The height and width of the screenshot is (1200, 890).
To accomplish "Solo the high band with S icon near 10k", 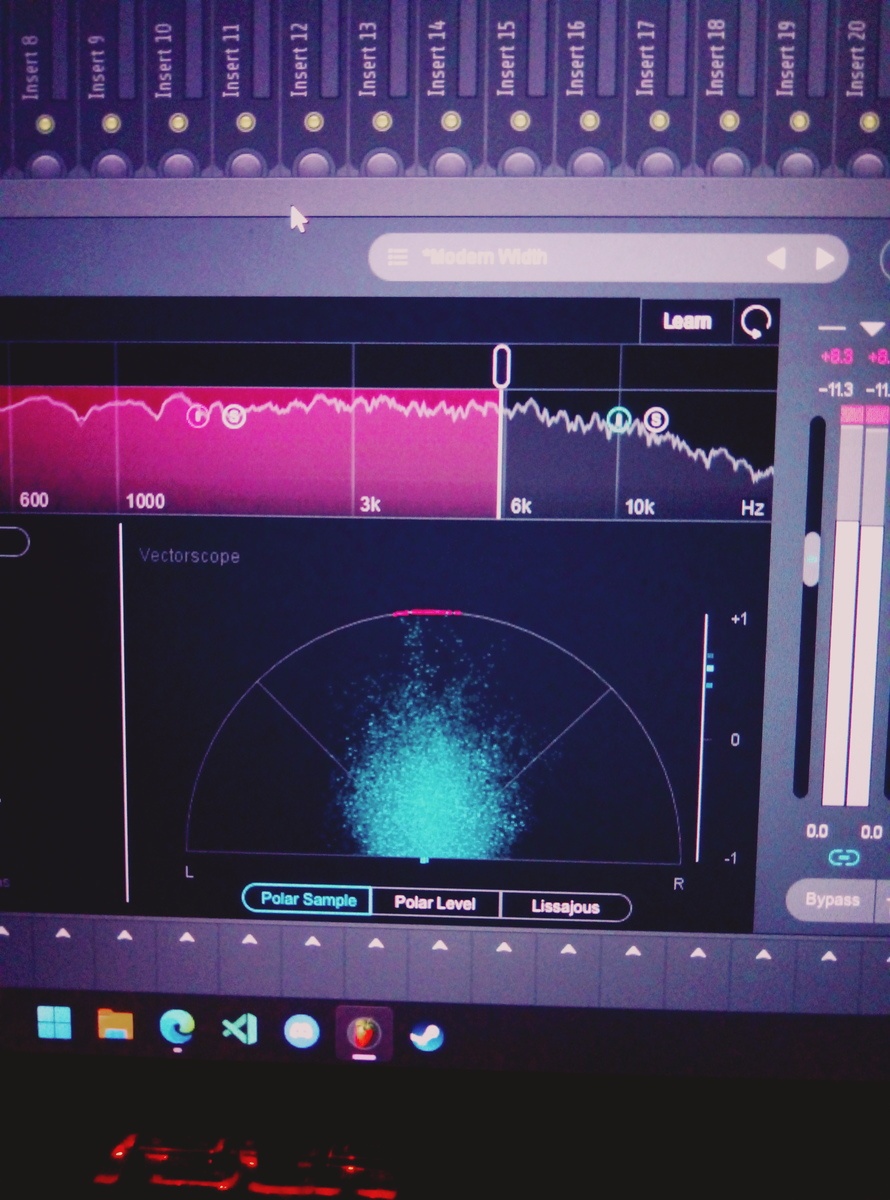I will (655, 419).
